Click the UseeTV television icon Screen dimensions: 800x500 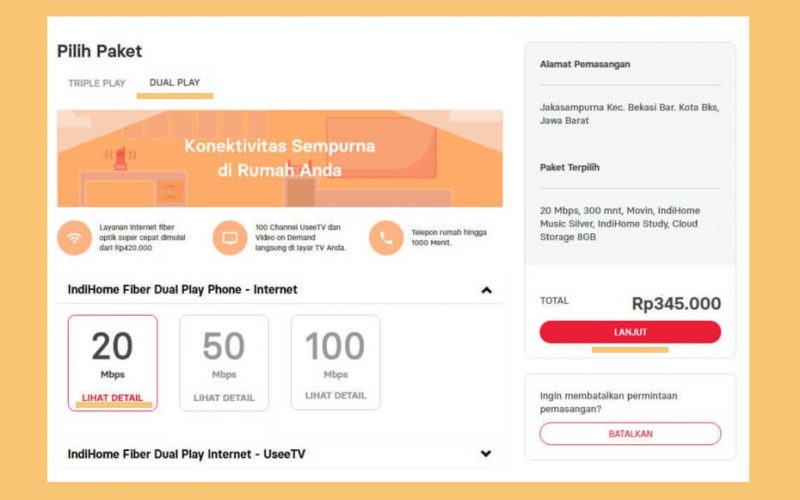[x=230, y=238]
